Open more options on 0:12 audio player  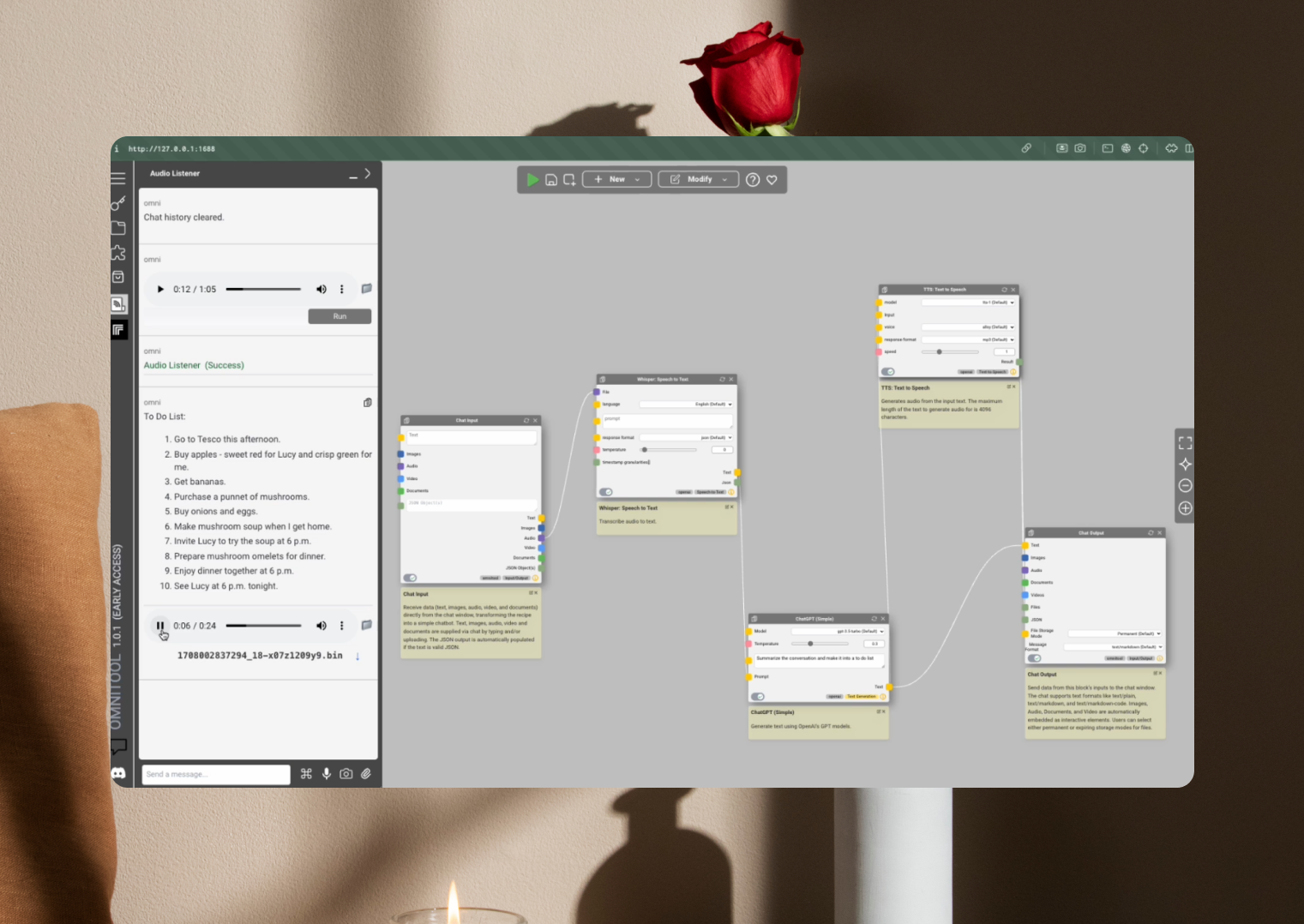tap(341, 290)
